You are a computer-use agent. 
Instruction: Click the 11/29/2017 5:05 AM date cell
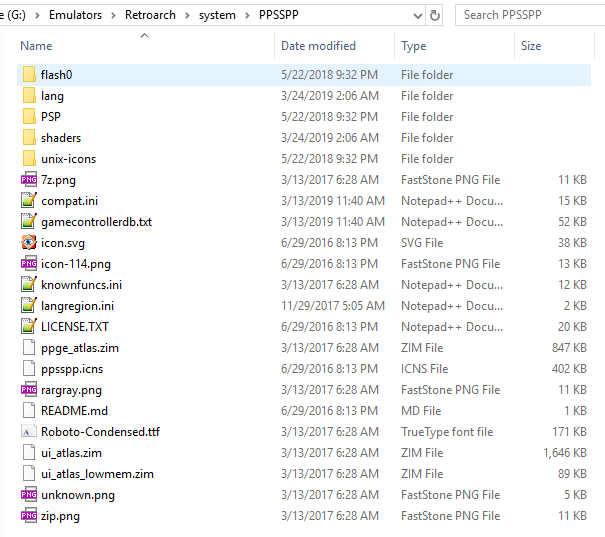pyautogui.click(x=333, y=306)
